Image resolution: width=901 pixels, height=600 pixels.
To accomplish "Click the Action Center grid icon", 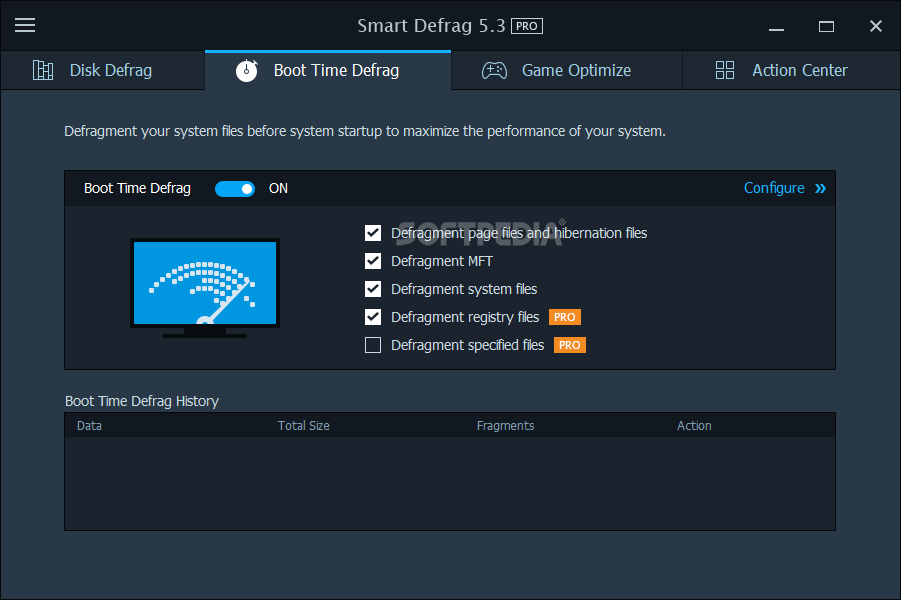I will [x=725, y=70].
